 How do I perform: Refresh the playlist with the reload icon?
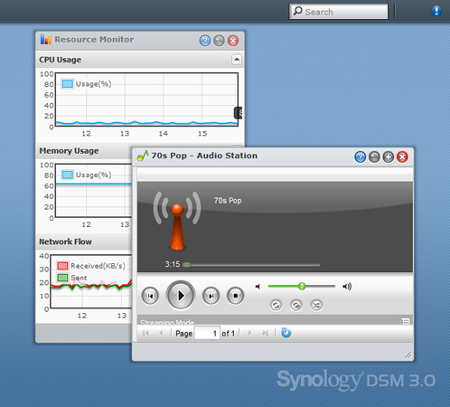point(286,333)
